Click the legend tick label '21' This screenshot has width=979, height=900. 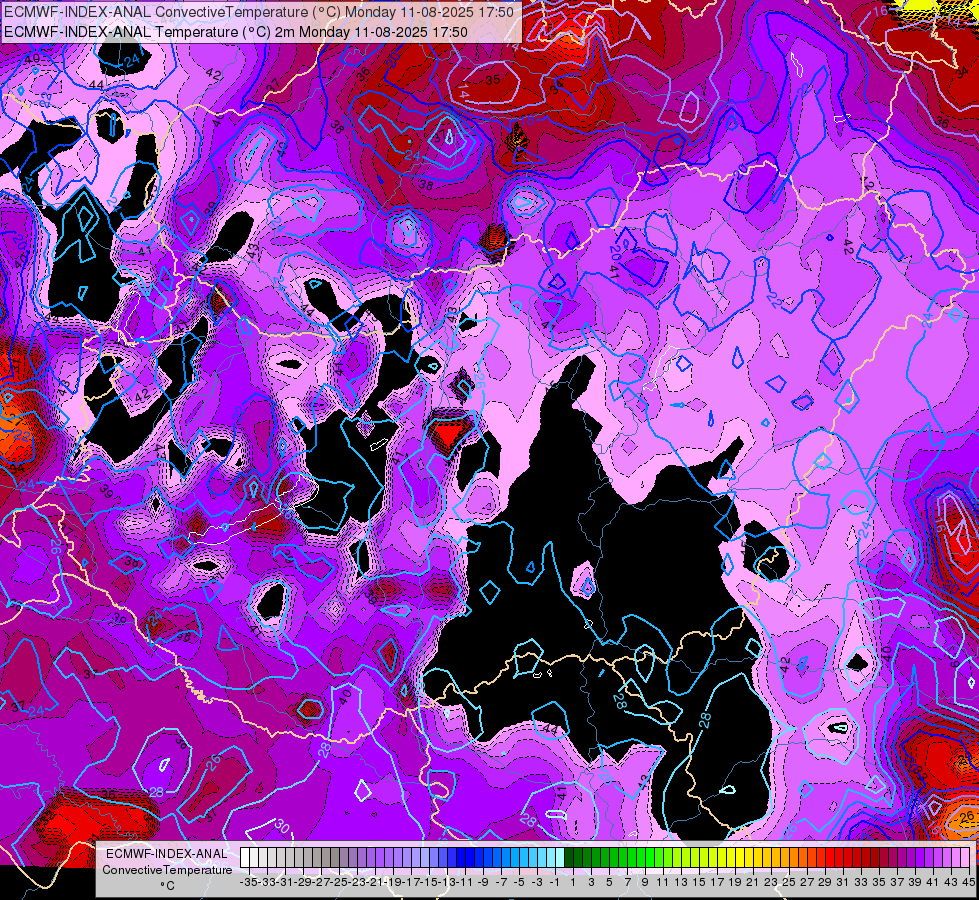pyautogui.click(x=753, y=882)
